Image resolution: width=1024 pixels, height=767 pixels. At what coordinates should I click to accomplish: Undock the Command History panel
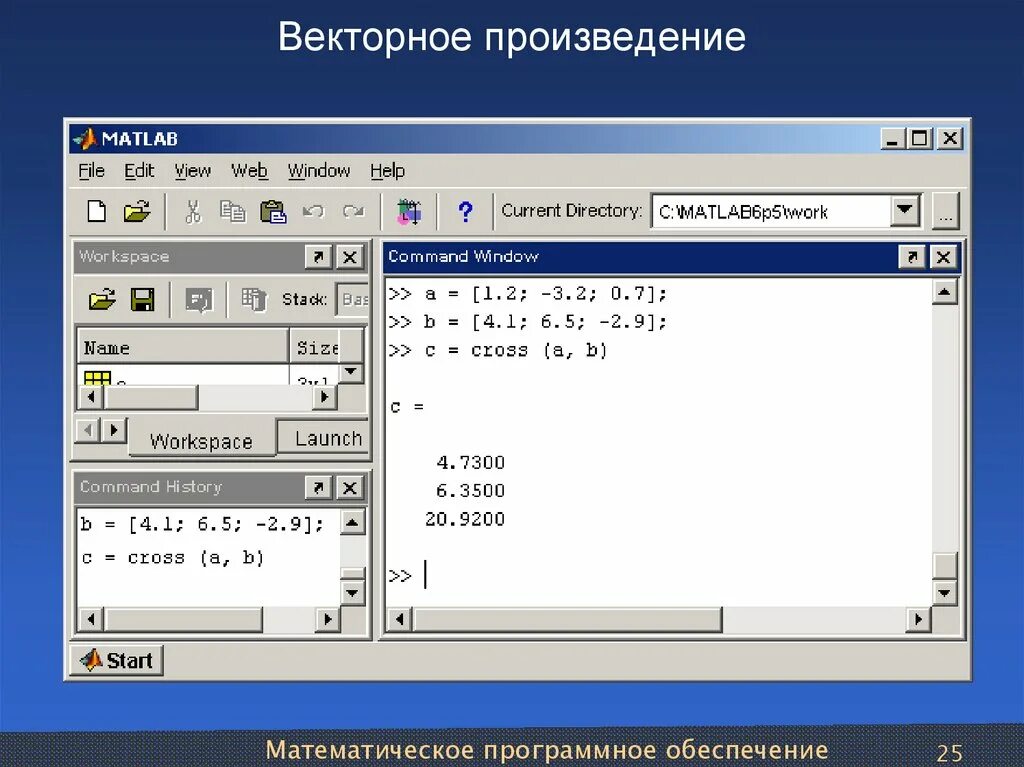319,487
